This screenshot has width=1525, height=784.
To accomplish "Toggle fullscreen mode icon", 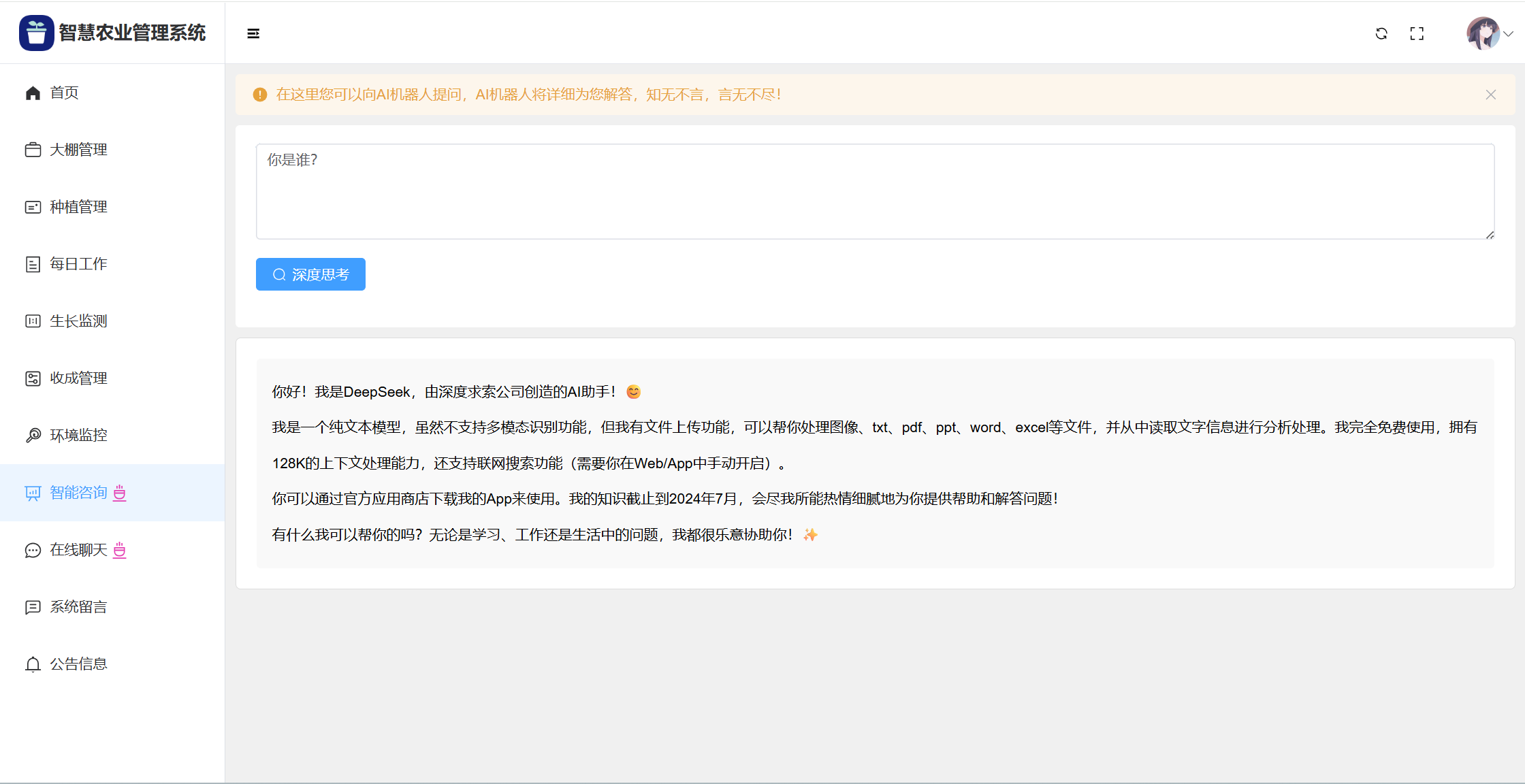I will (1417, 33).
